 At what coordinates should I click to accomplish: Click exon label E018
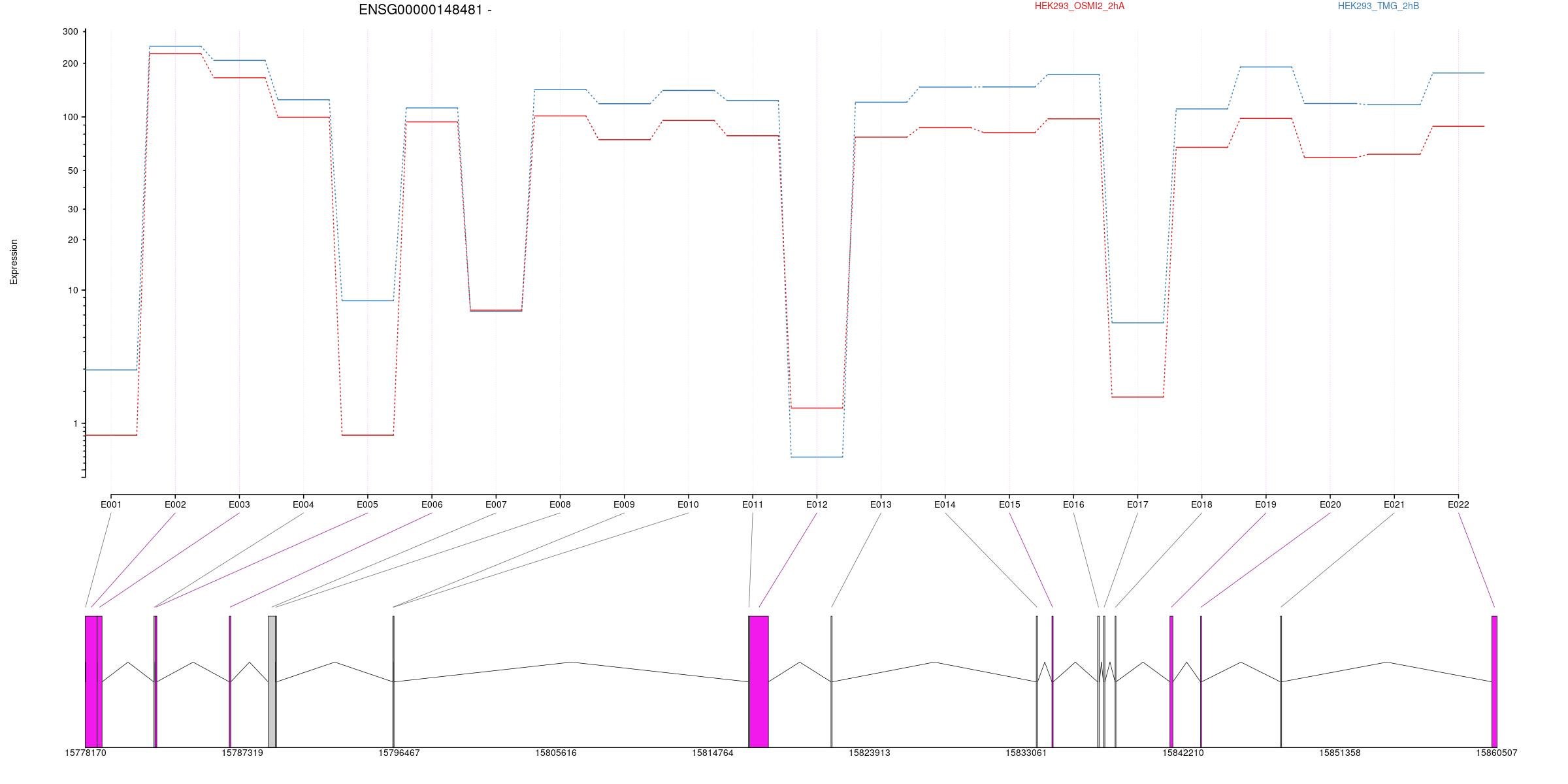1201,504
